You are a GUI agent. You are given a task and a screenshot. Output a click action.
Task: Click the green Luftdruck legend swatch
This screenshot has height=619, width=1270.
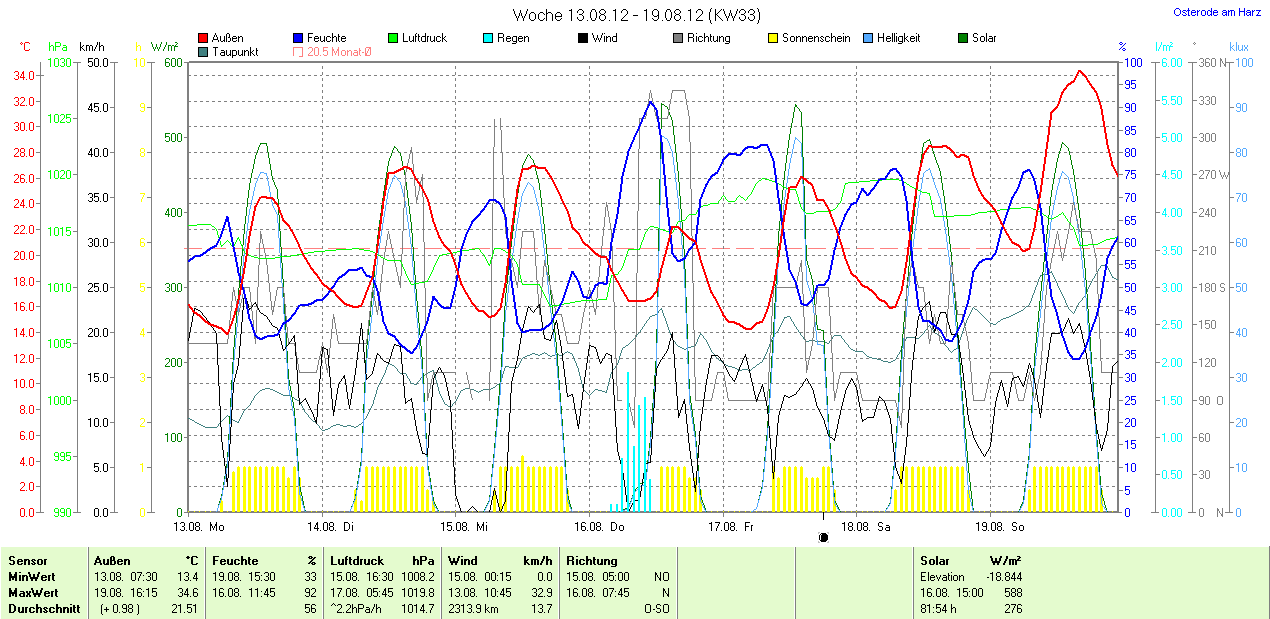pyautogui.click(x=393, y=38)
